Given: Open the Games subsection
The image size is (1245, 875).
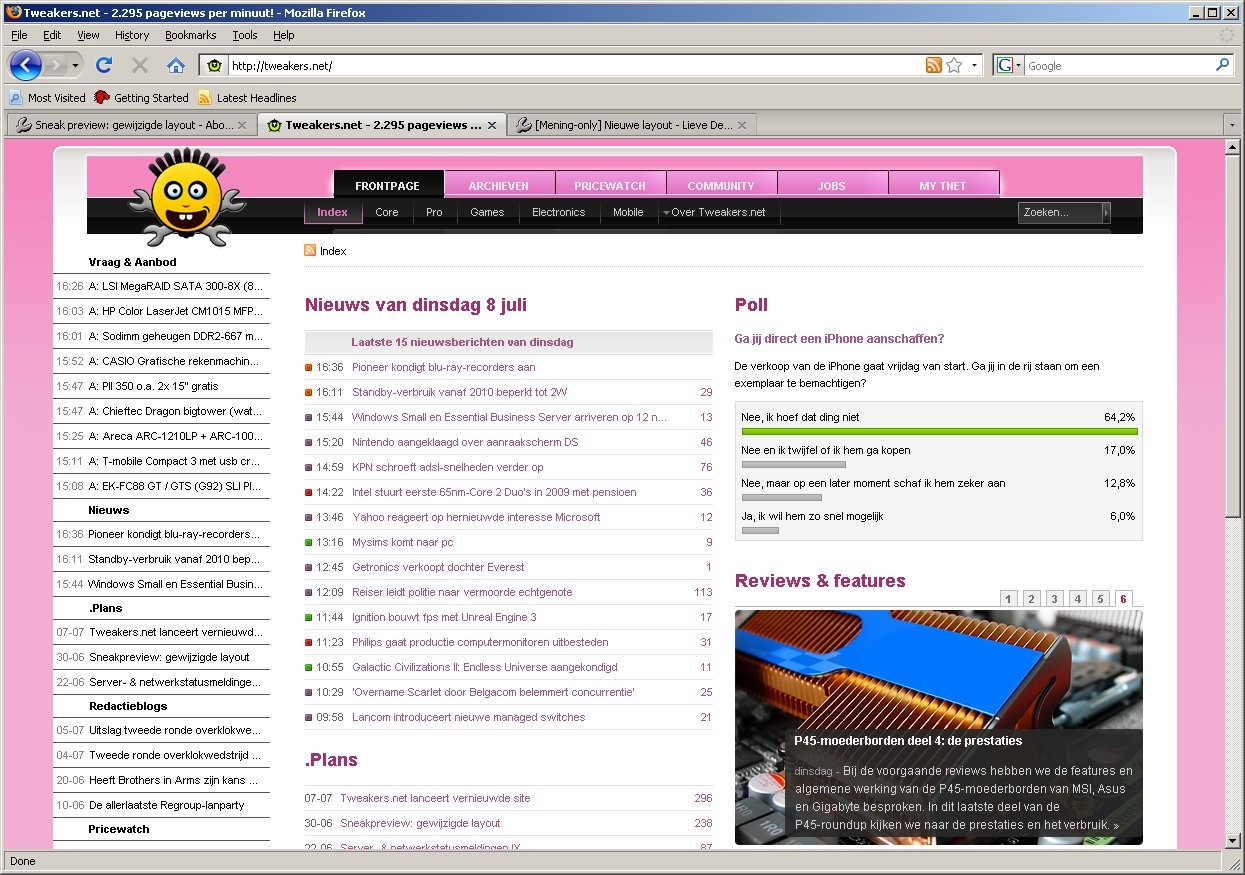Looking at the screenshot, I should (x=487, y=212).
